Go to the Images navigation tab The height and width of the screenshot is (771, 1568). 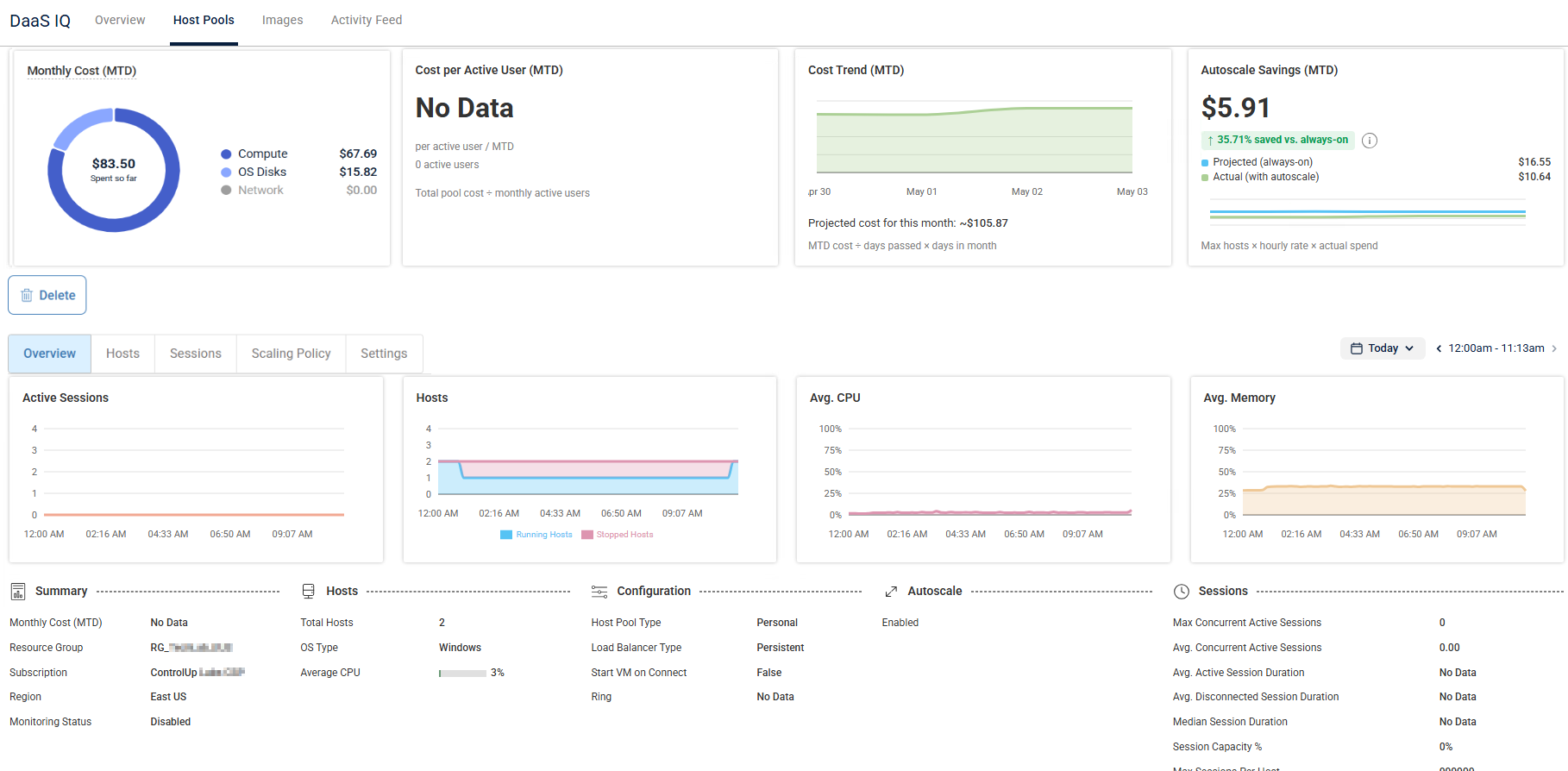(282, 20)
